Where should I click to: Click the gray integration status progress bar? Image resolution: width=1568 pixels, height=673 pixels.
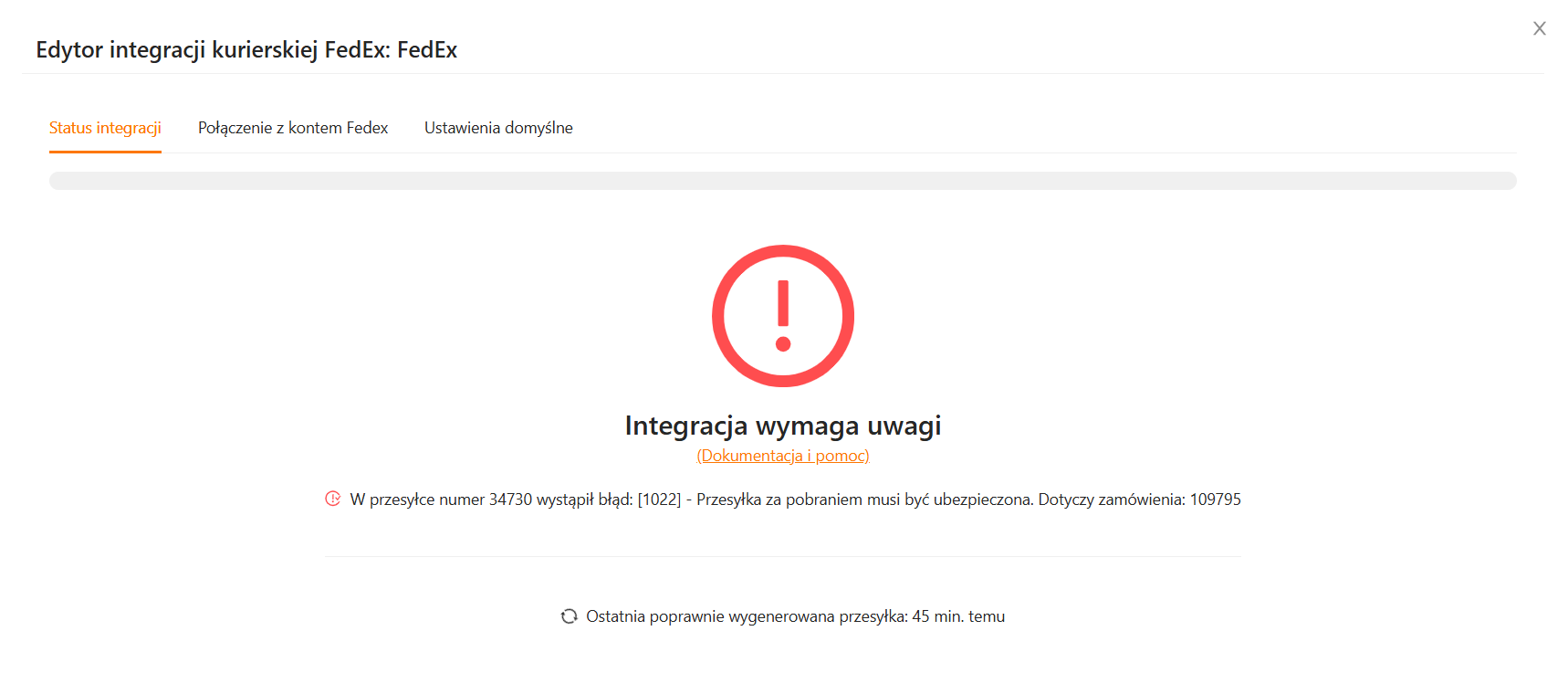pyautogui.click(x=783, y=181)
